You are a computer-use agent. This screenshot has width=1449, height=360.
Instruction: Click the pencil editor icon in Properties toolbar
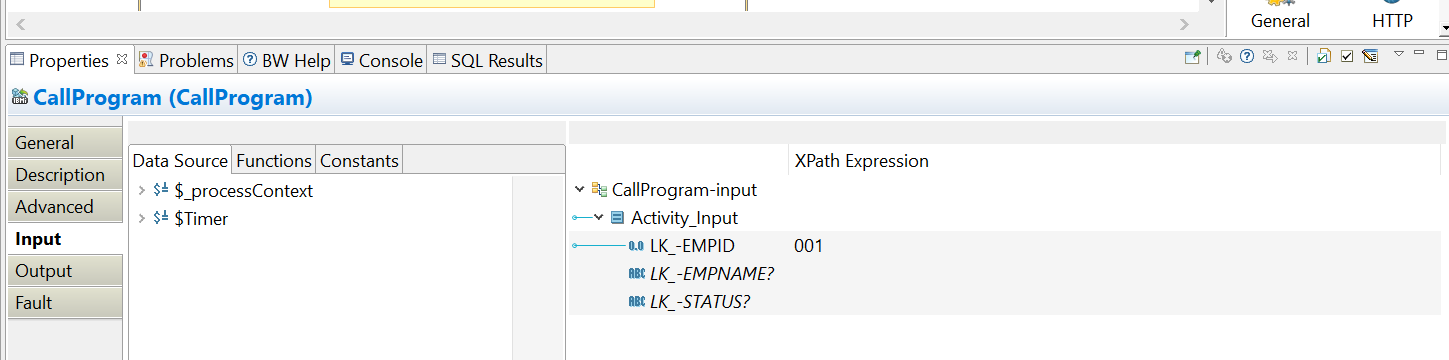(x=1370, y=56)
